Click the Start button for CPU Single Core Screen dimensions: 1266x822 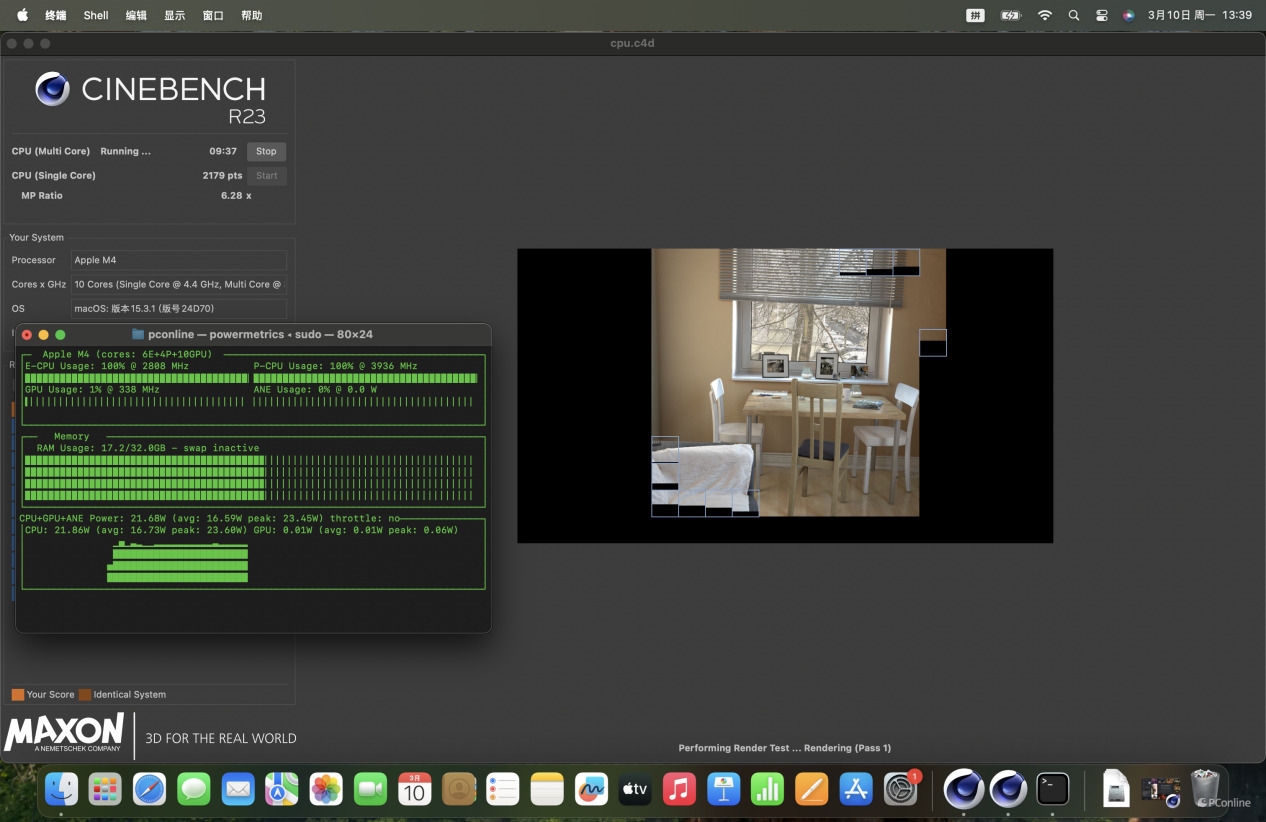(x=266, y=176)
